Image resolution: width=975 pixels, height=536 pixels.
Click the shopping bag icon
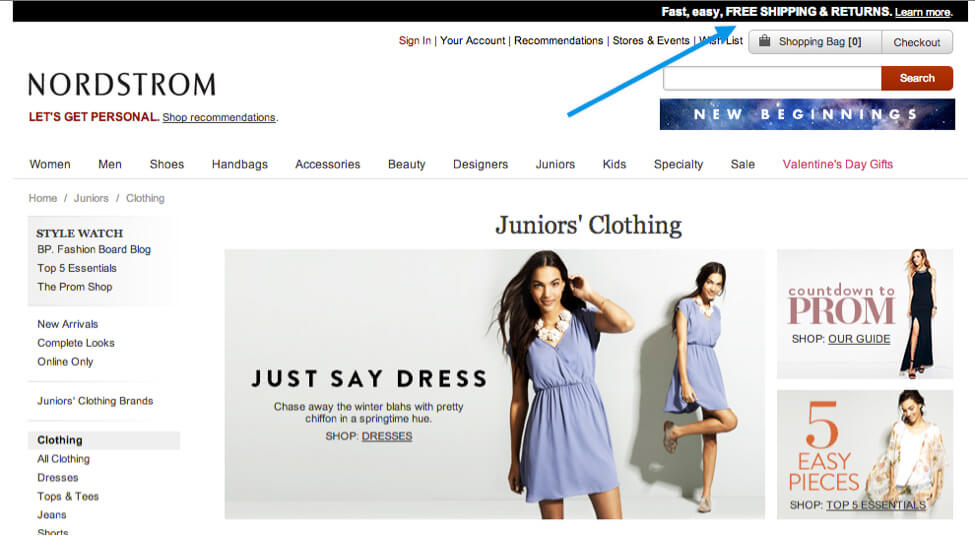coord(765,42)
